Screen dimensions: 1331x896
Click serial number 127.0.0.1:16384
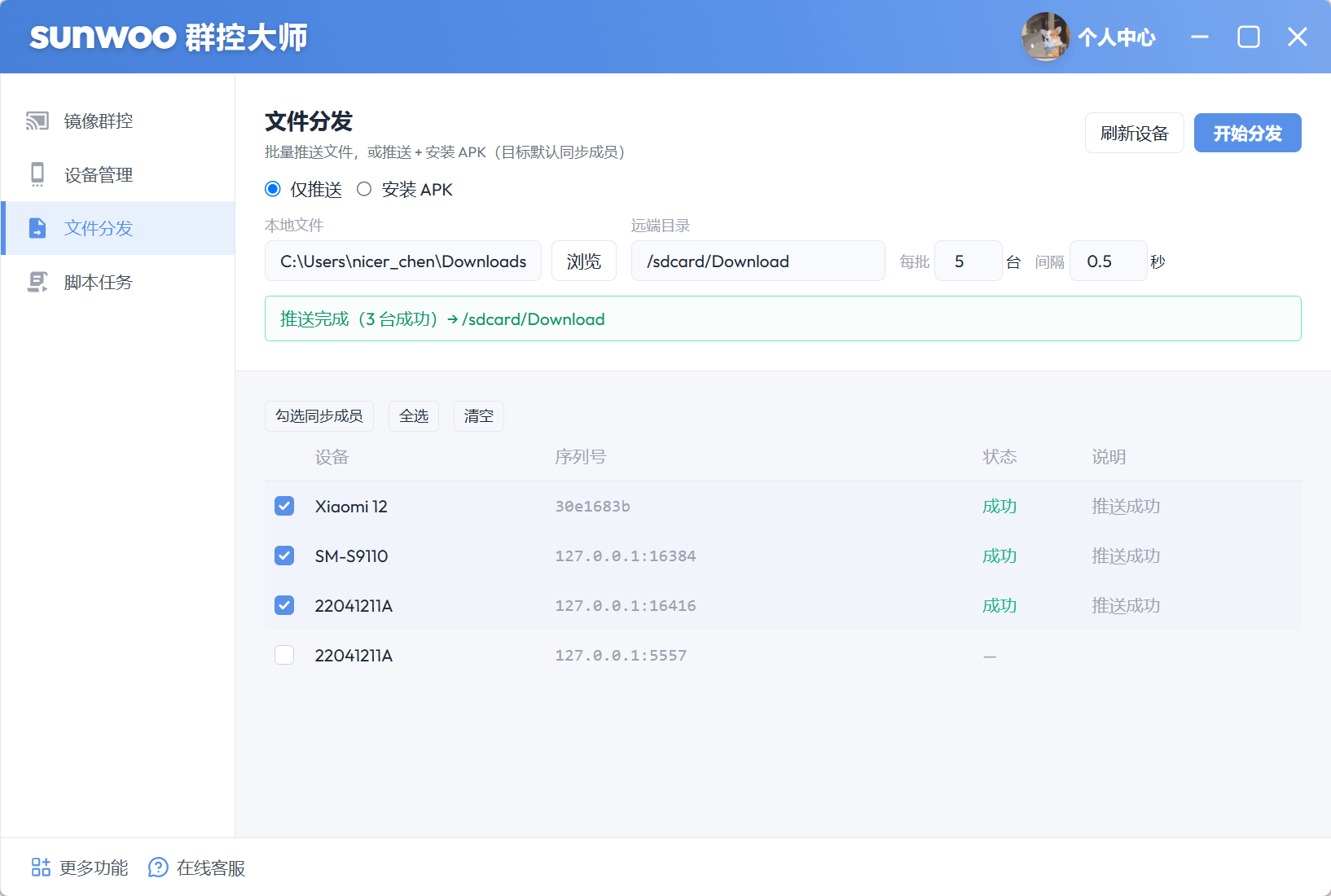626,556
